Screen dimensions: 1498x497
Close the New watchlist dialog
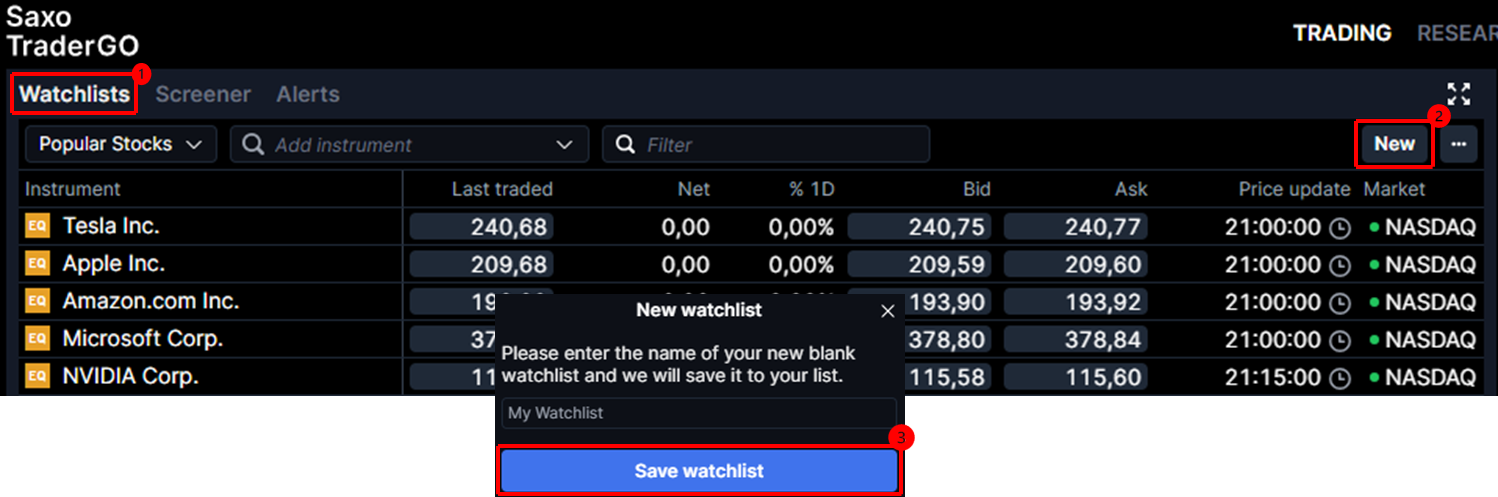tap(887, 311)
